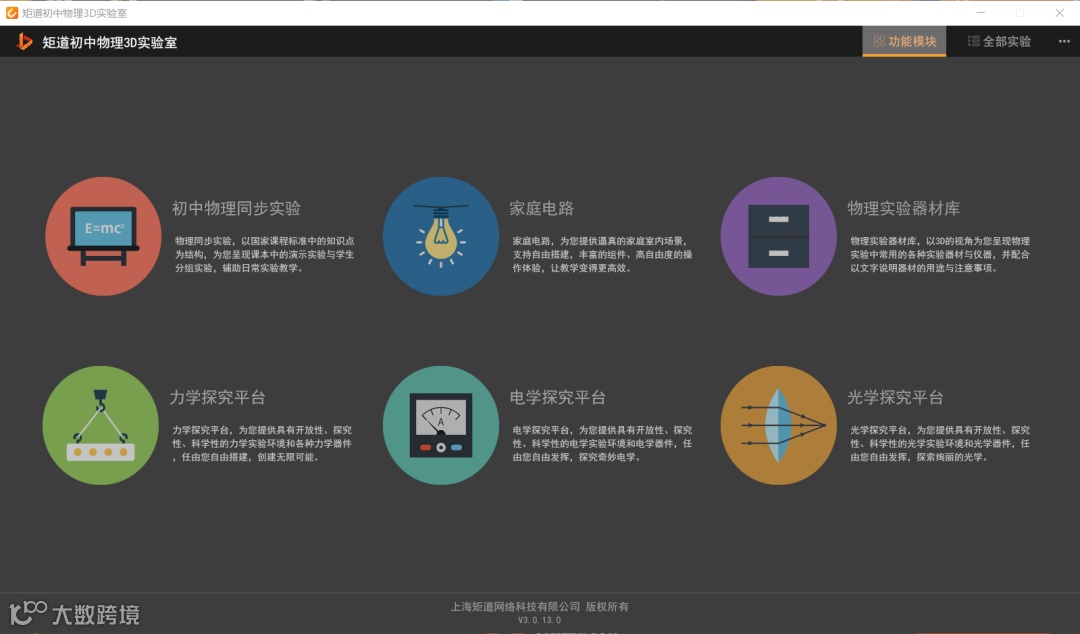
Task: Click the 光学探究平台 description paragraph
Action: (x=939, y=443)
